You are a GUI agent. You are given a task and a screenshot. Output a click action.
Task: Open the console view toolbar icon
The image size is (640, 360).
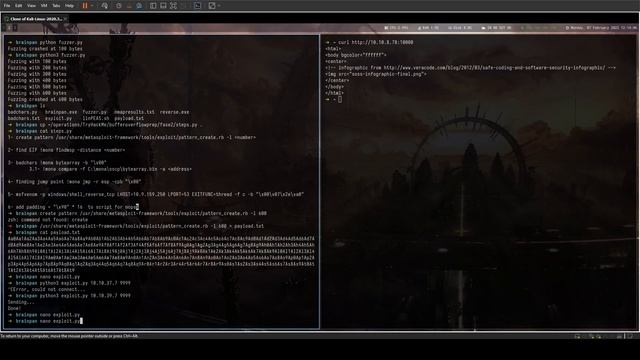(x=198, y=6)
